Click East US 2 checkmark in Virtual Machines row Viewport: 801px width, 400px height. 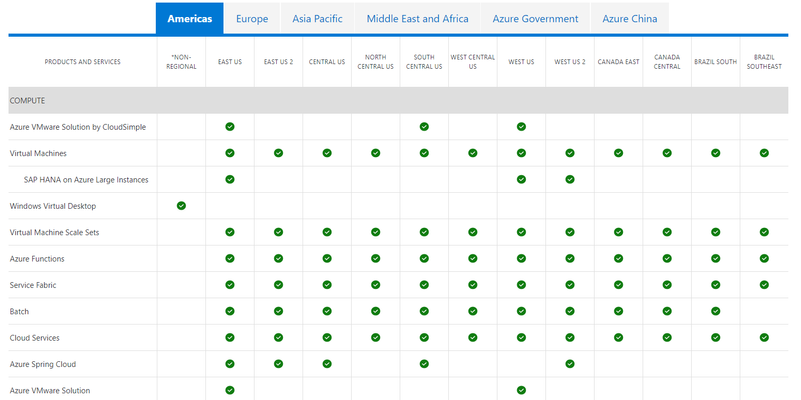pyautogui.click(x=278, y=153)
